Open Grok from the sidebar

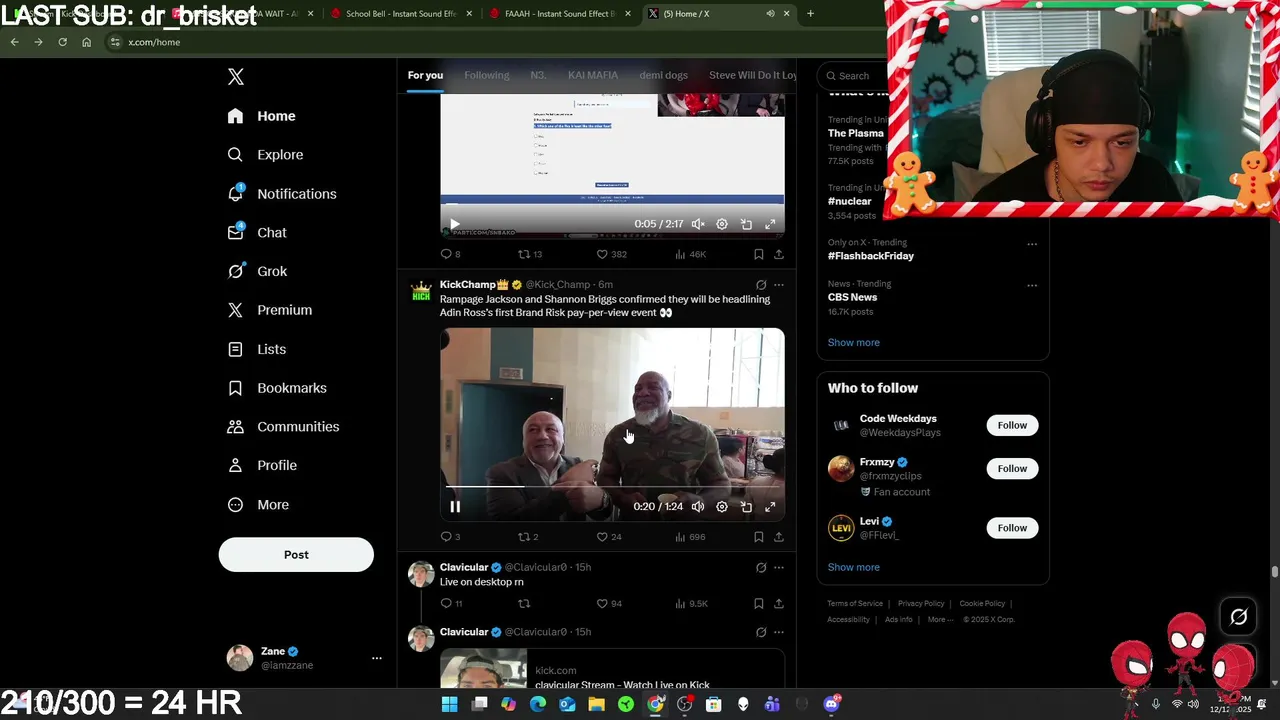(x=256, y=271)
